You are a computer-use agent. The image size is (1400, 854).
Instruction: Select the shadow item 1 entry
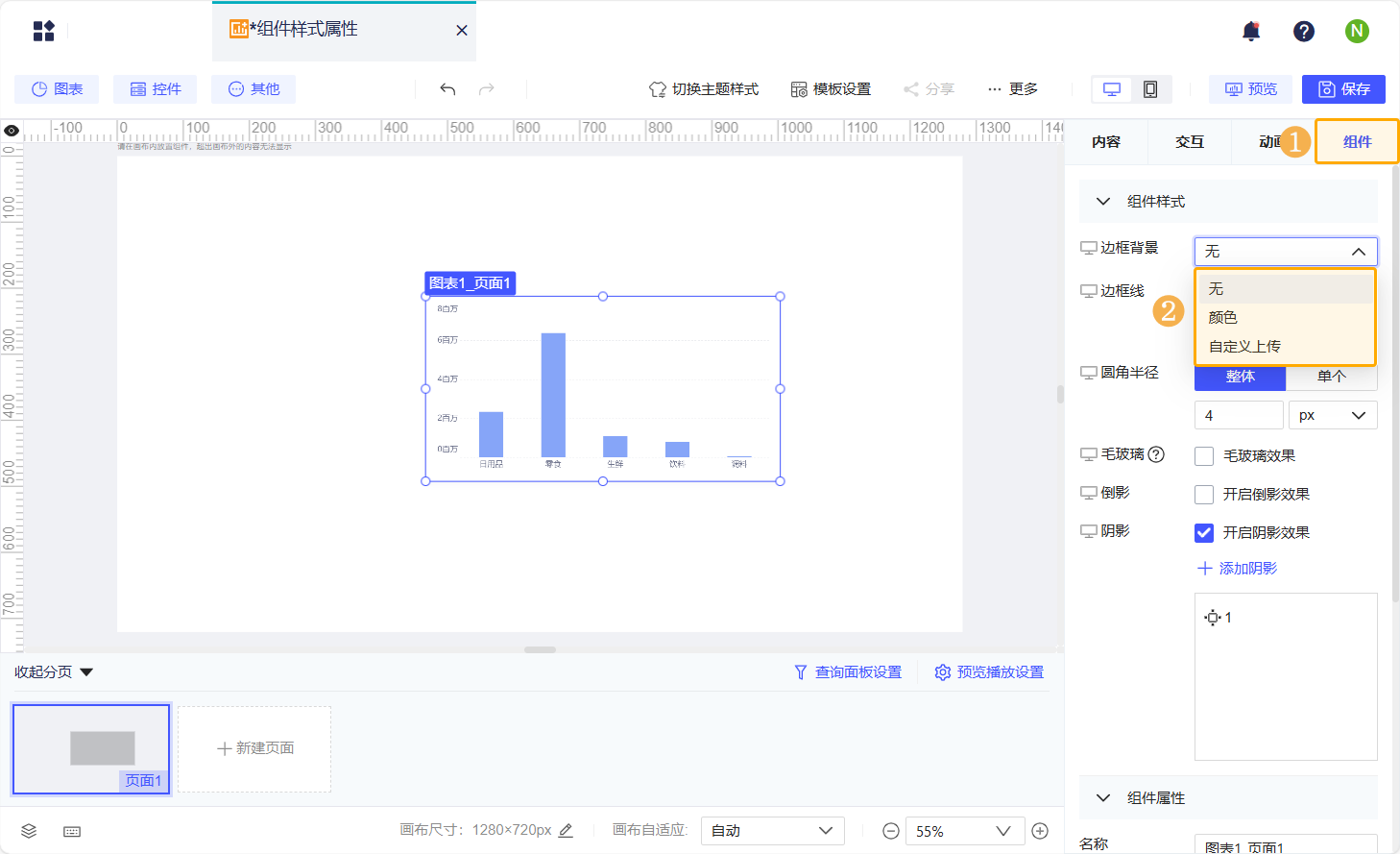(1219, 618)
